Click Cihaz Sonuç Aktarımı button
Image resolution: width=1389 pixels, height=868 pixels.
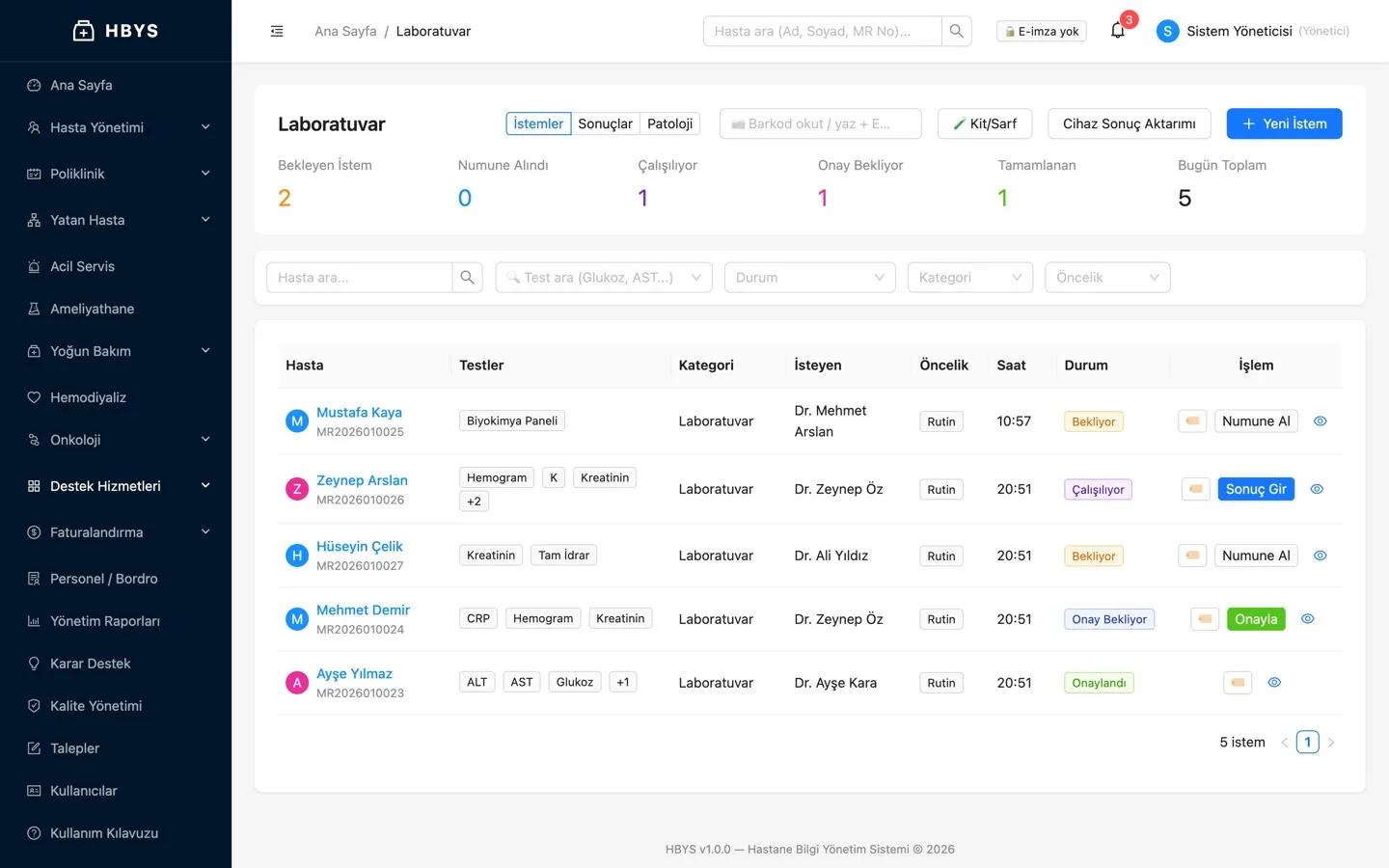point(1129,123)
